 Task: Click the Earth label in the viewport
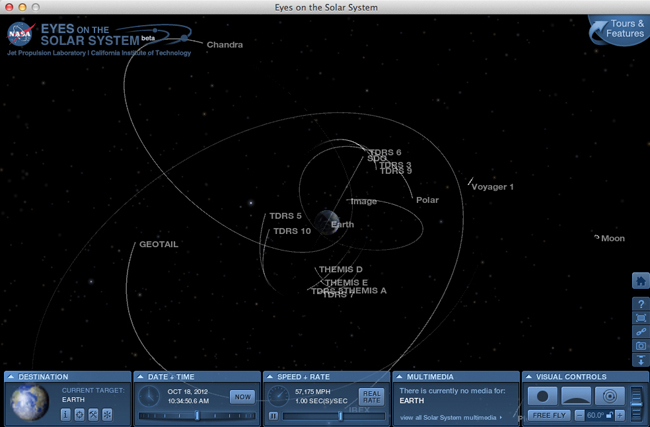[342, 224]
